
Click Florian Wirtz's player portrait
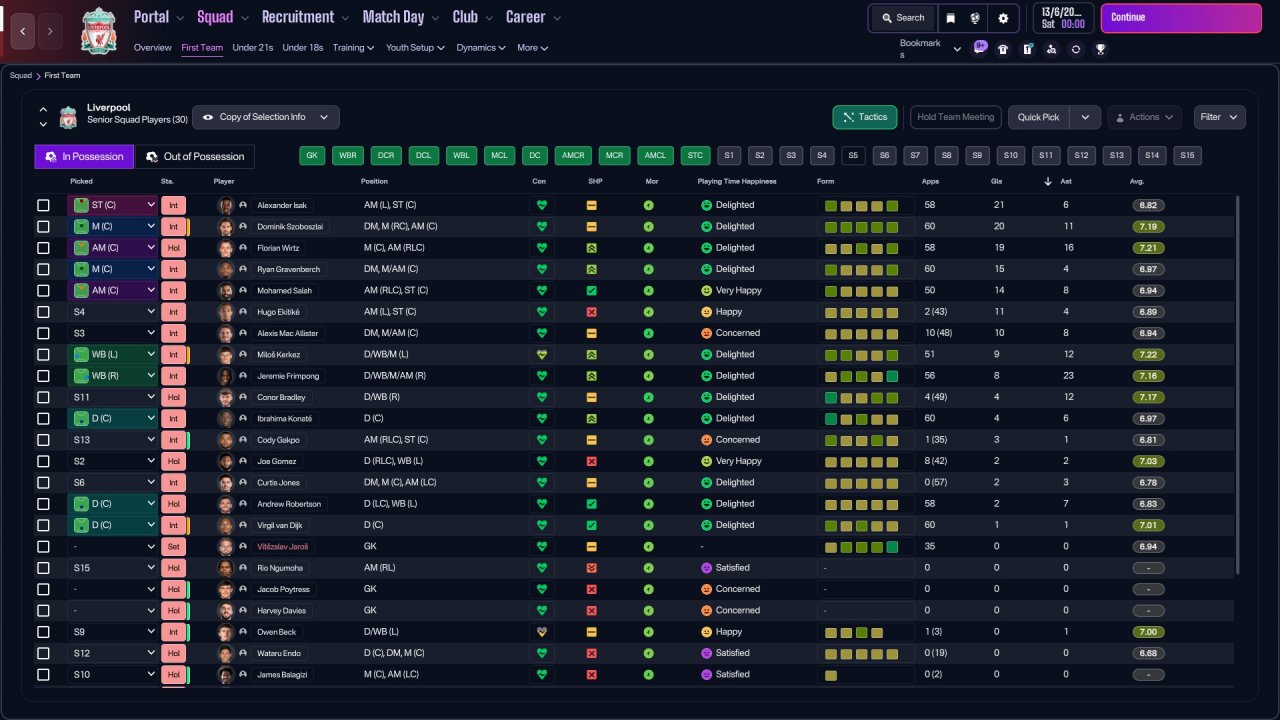[225, 248]
